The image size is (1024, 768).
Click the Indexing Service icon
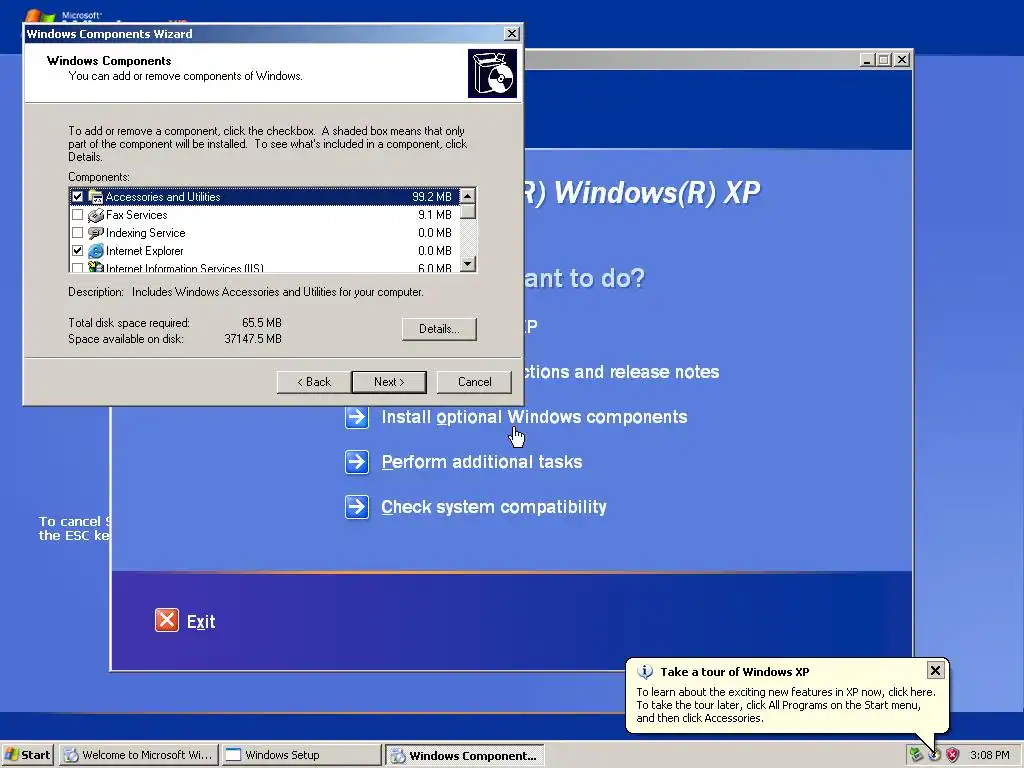point(96,232)
